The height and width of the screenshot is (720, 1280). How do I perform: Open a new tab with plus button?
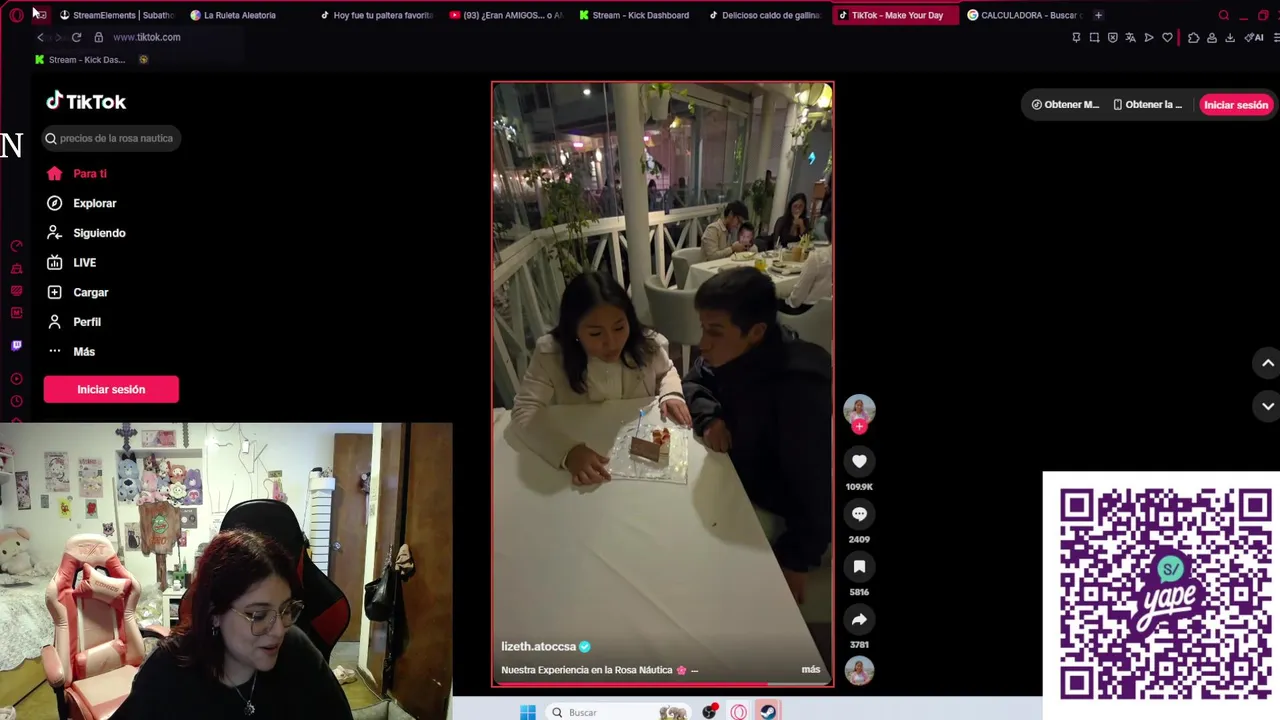(1098, 15)
